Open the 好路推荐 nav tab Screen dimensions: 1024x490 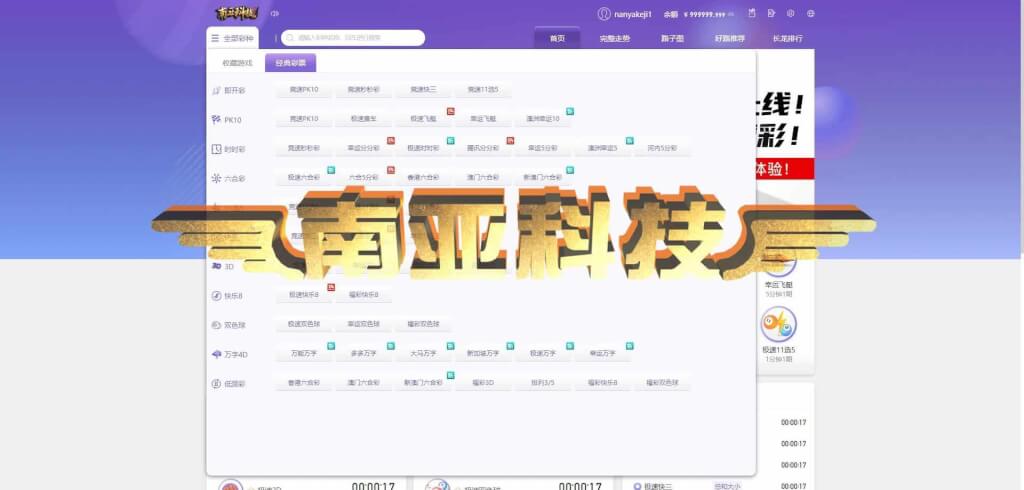pyautogui.click(x=729, y=39)
